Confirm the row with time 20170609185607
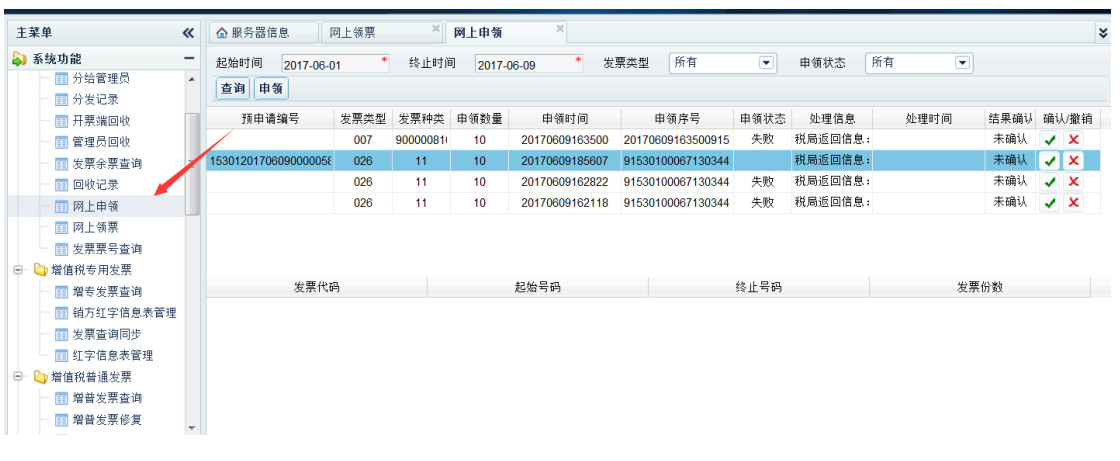1120x461 pixels. point(1049,161)
